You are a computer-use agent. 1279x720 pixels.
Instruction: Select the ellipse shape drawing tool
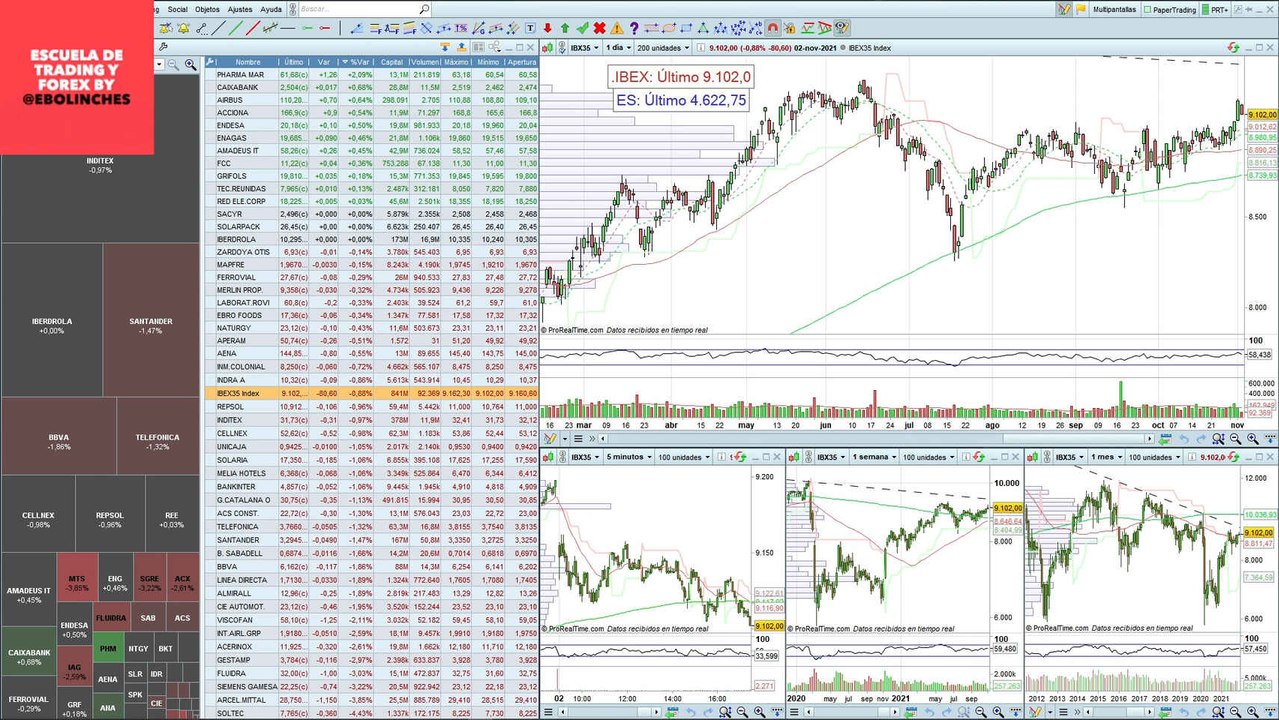tap(668, 28)
